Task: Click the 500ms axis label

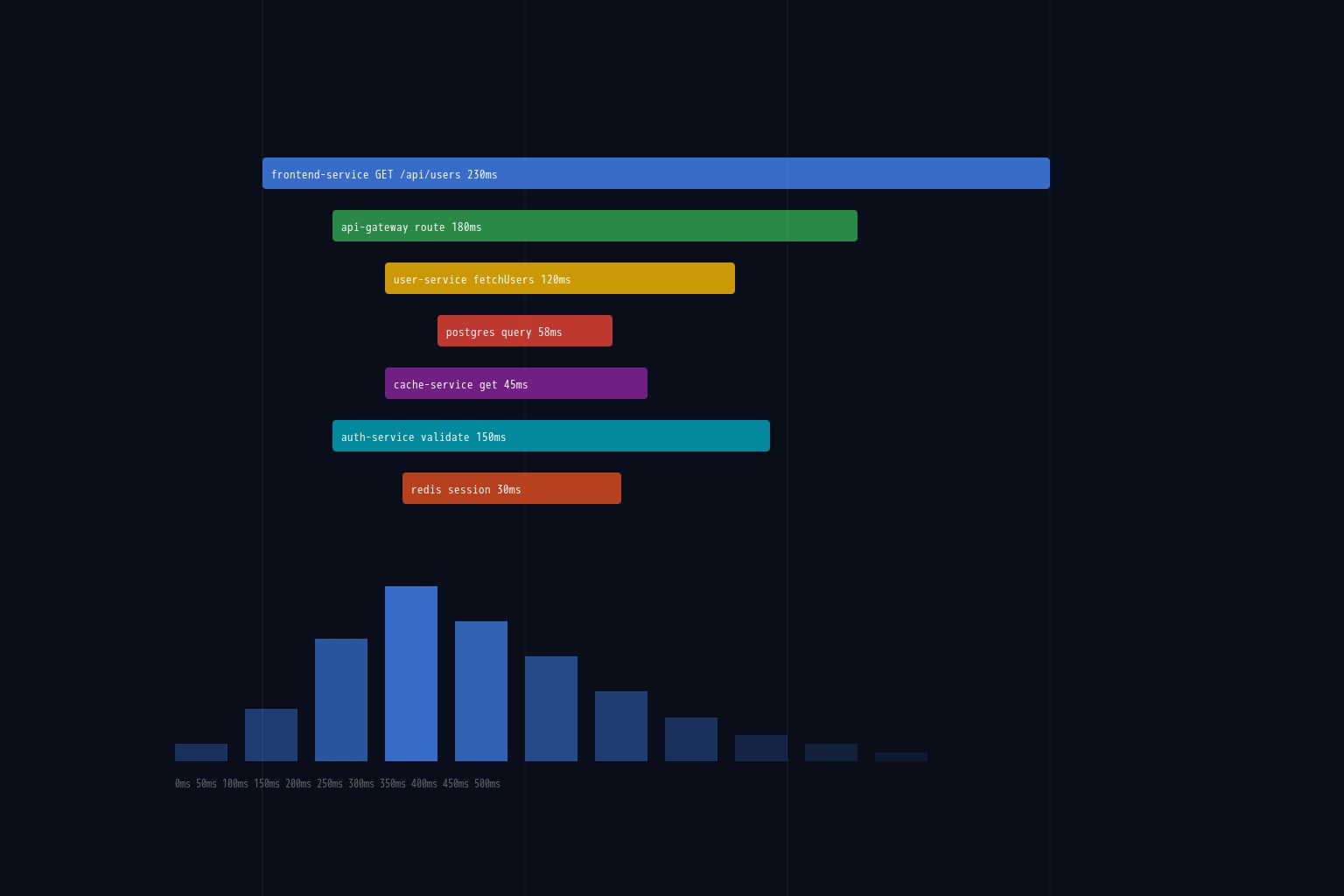Action: (x=487, y=784)
